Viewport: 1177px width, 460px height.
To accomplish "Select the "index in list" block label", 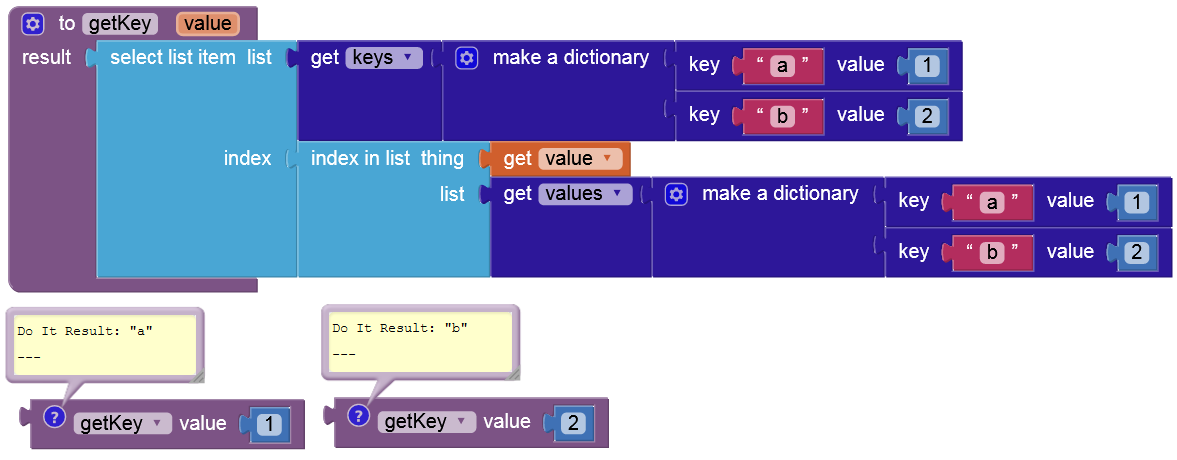I will (x=360, y=158).
